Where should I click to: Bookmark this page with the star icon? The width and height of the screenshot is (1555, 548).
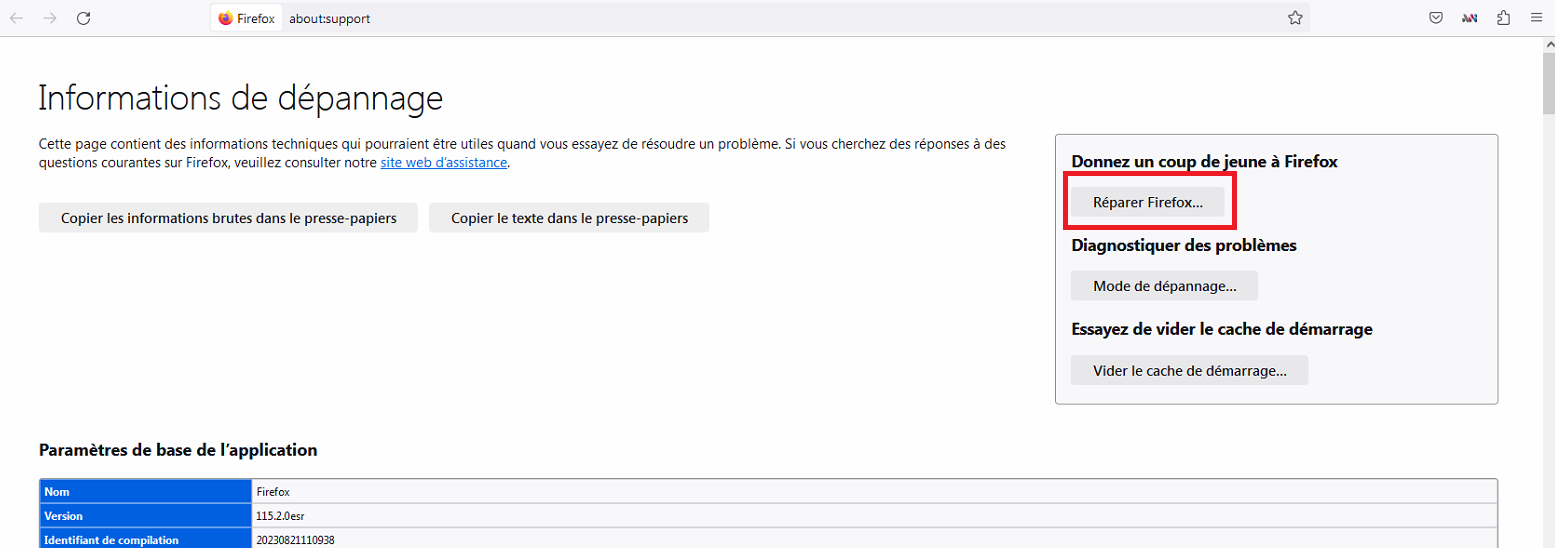pyautogui.click(x=1295, y=18)
